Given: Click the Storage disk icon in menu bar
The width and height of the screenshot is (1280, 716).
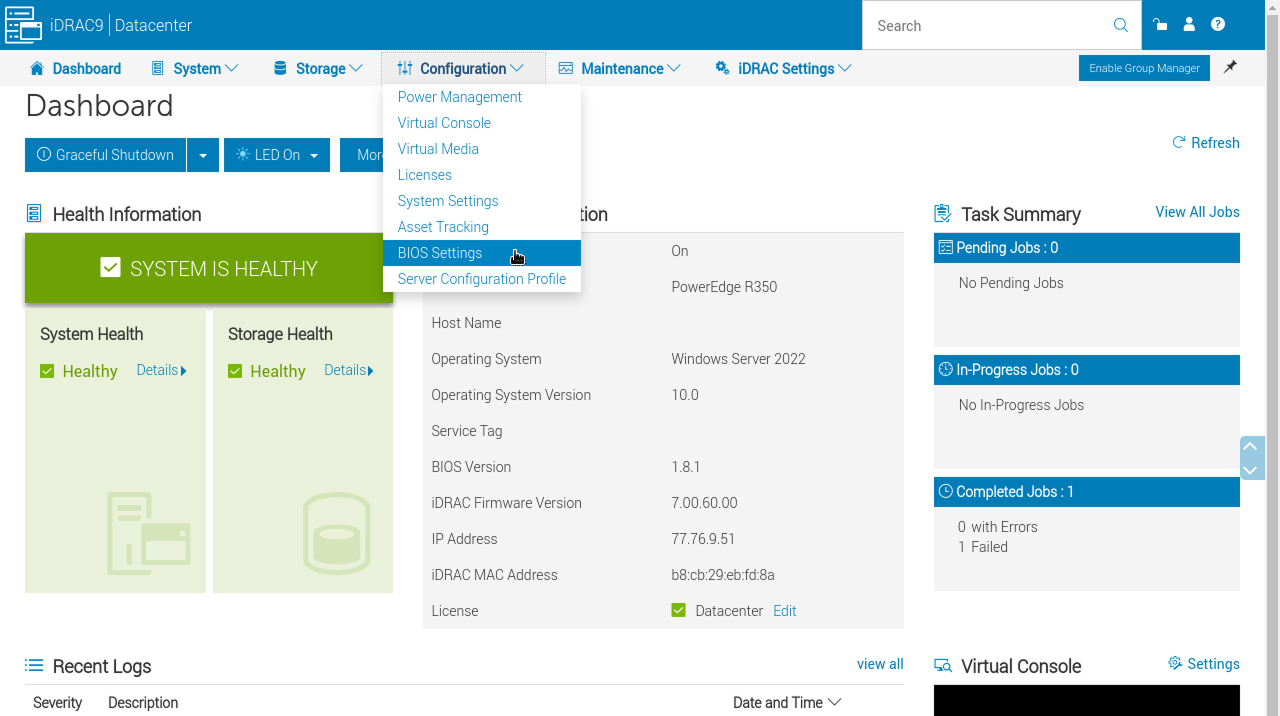Looking at the screenshot, I should tap(280, 68).
